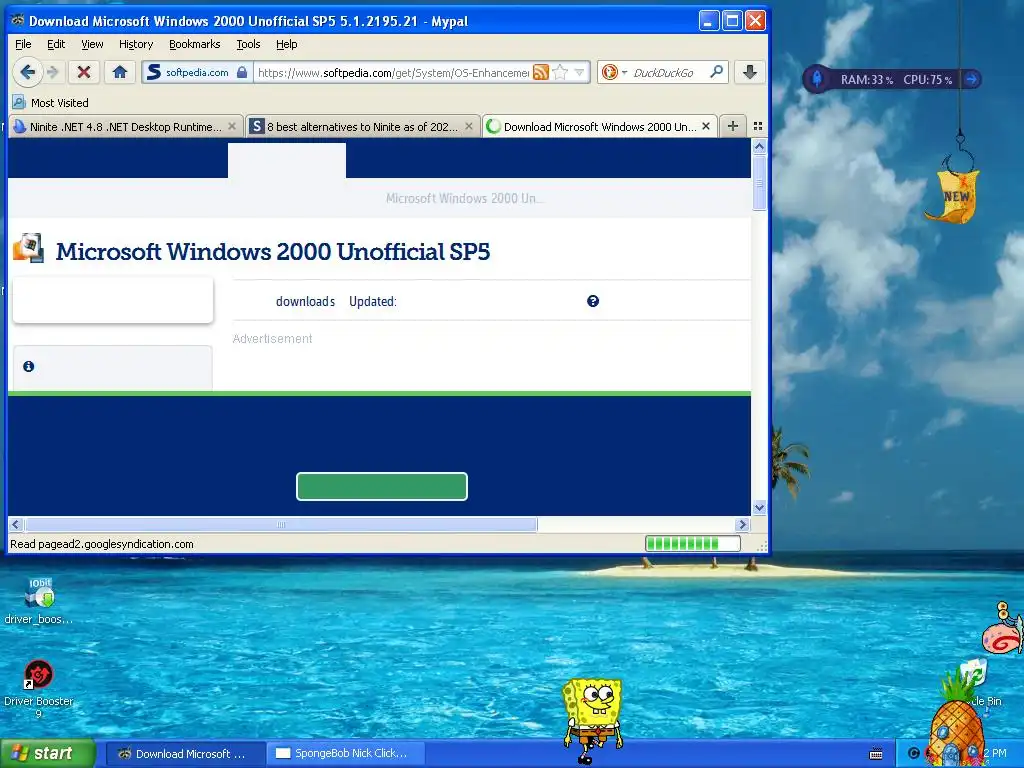Switch to SpongeBob Nick Click taskbar item
The image size is (1024, 768).
pyautogui.click(x=346, y=754)
